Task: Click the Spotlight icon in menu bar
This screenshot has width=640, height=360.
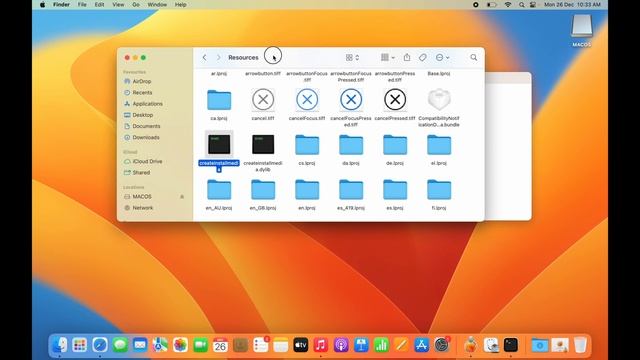Action: pos(521,4)
